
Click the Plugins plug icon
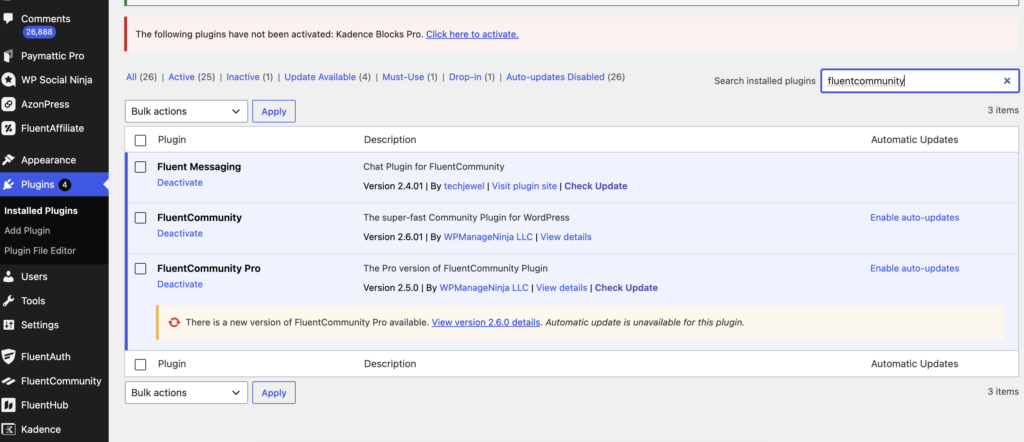click(x=8, y=185)
